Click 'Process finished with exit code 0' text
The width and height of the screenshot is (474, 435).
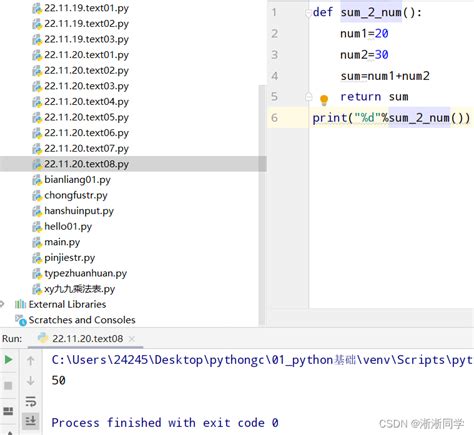(x=165, y=423)
